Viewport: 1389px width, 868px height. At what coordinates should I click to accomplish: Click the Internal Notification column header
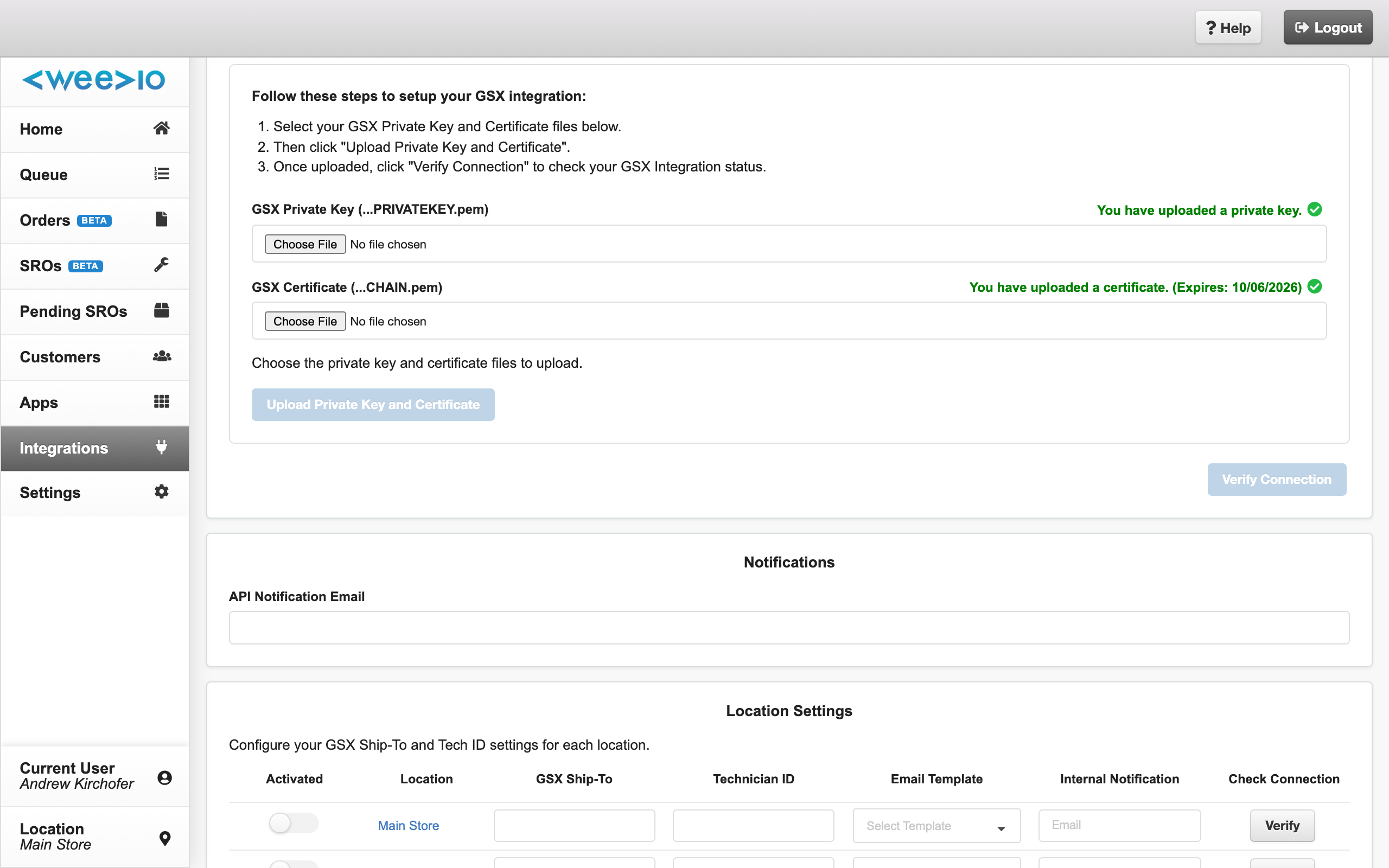(1119, 779)
